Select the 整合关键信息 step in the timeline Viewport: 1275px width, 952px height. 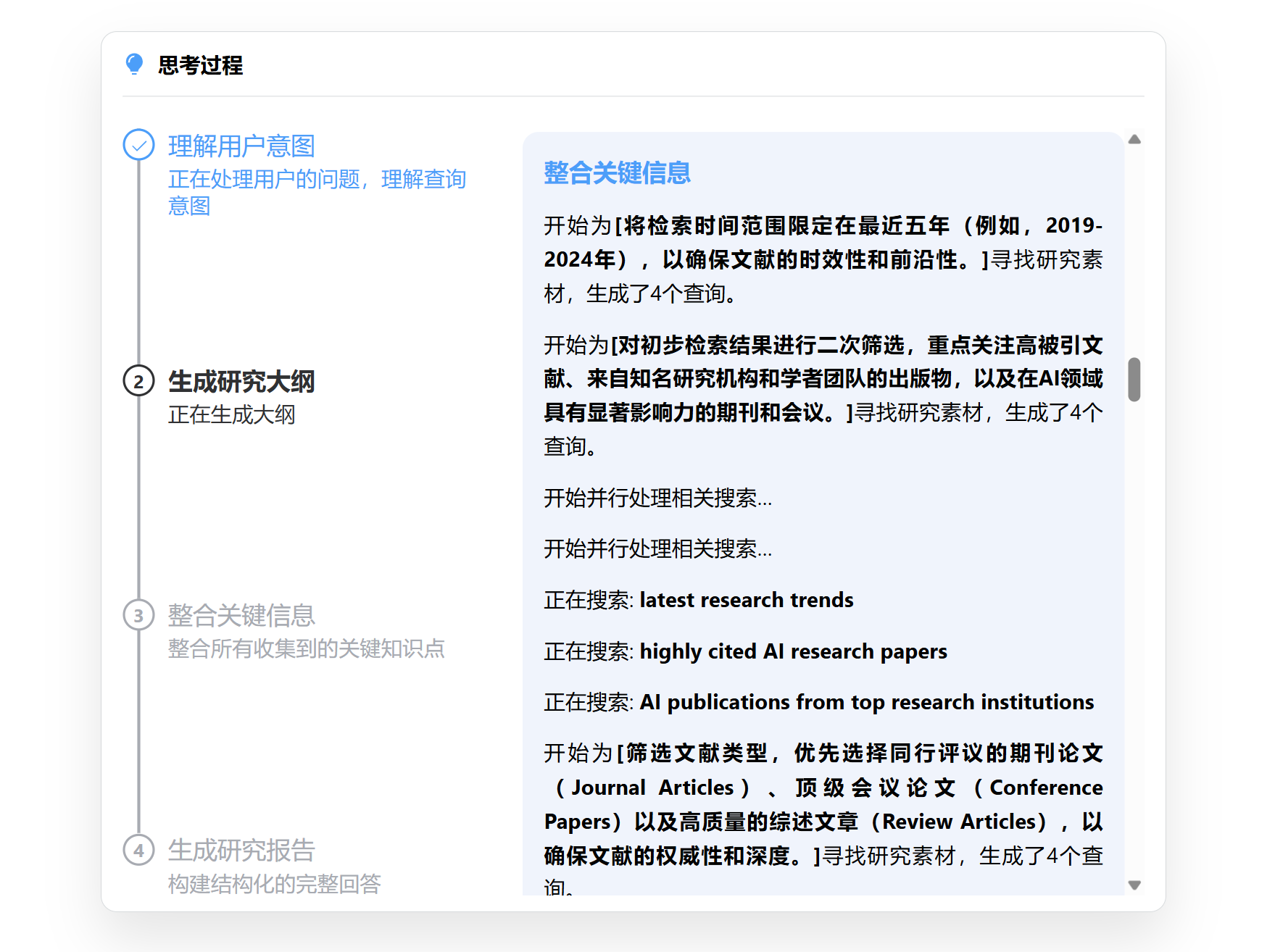click(x=241, y=616)
